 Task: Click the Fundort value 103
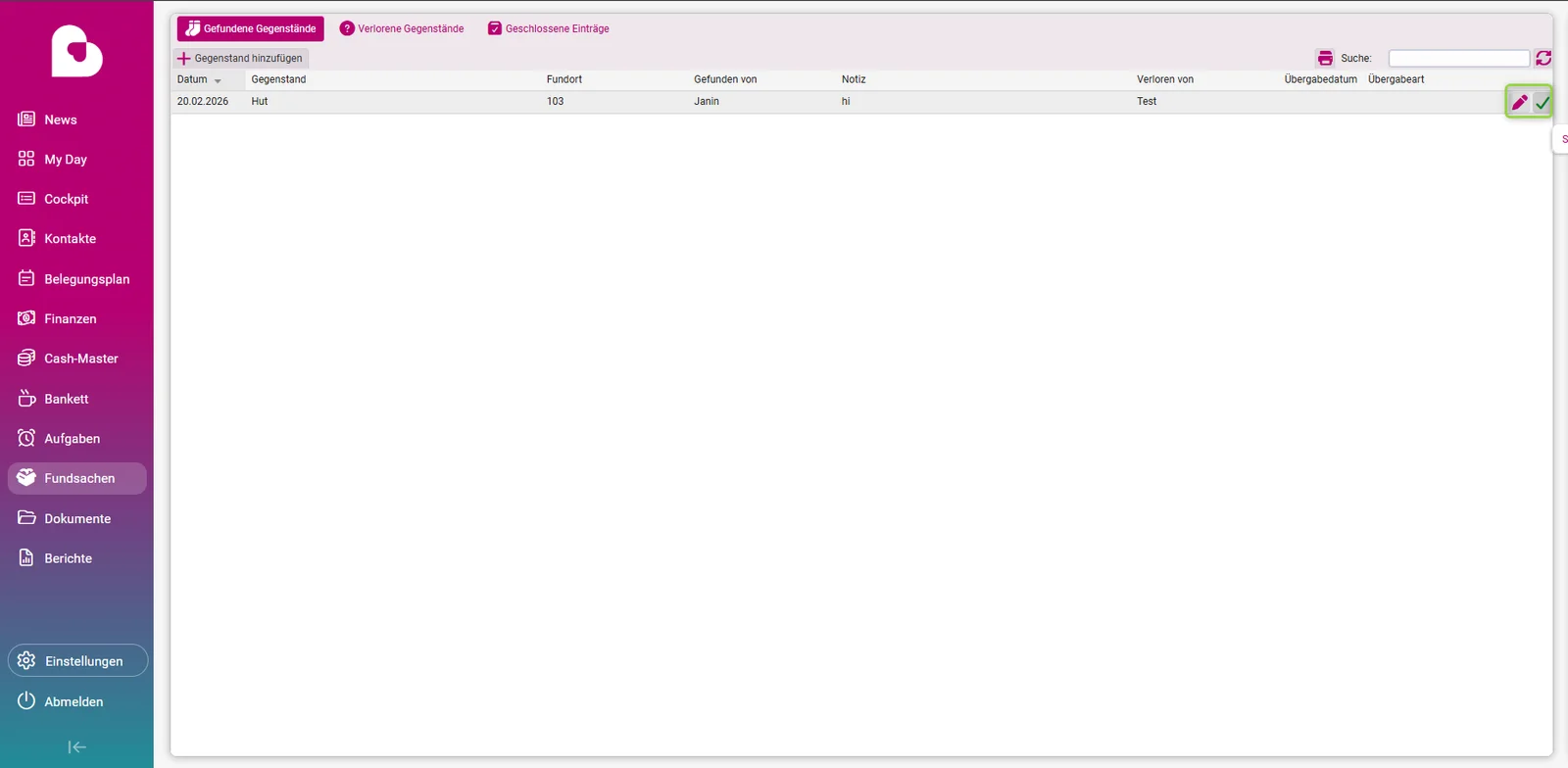[556, 101]
